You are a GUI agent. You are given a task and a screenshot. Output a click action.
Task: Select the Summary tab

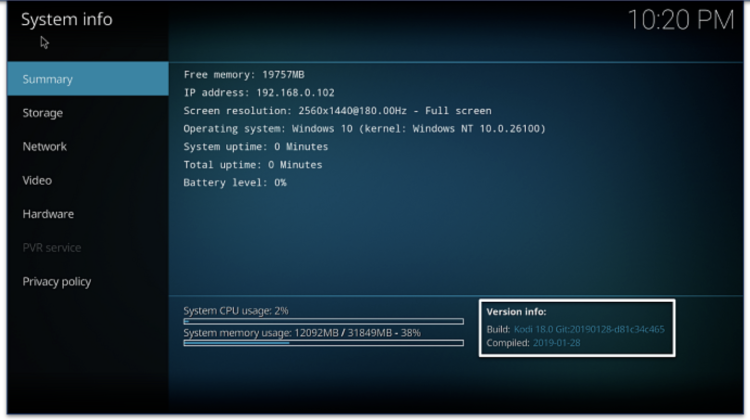coord(88,79)
